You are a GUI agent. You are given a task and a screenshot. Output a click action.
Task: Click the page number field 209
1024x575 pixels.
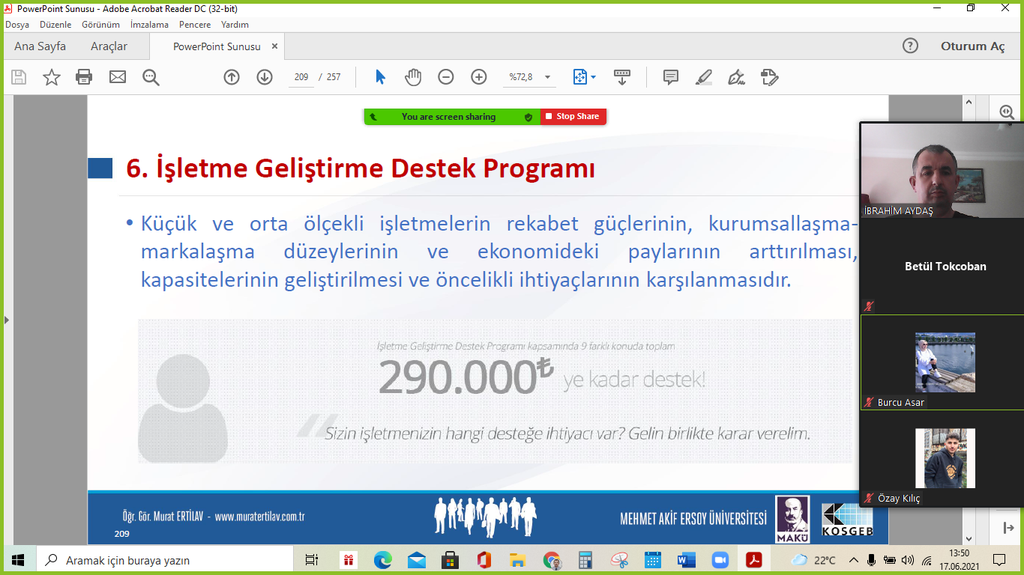pos(301,77)
